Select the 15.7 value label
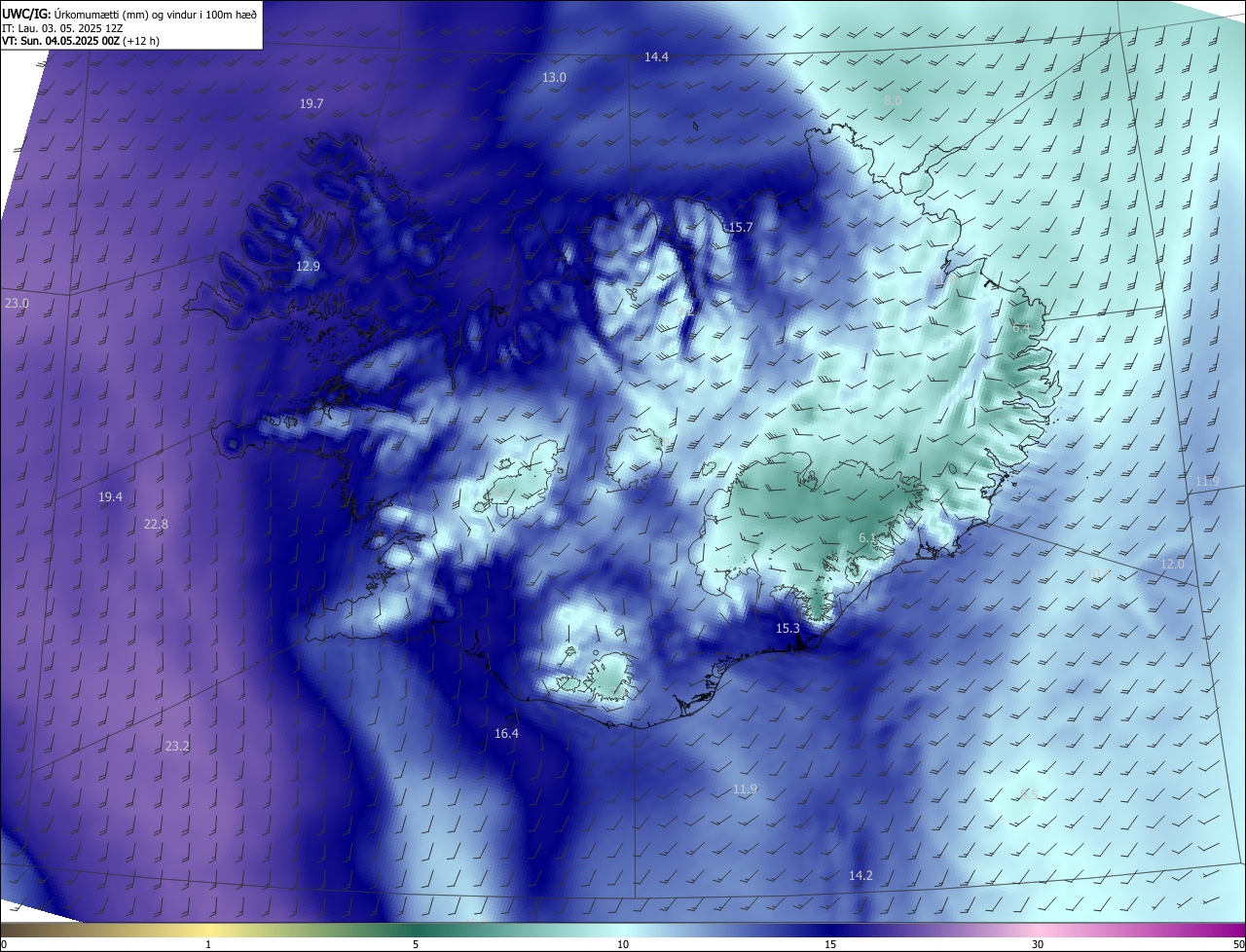The image size is (1246, 952). point(740,227)
